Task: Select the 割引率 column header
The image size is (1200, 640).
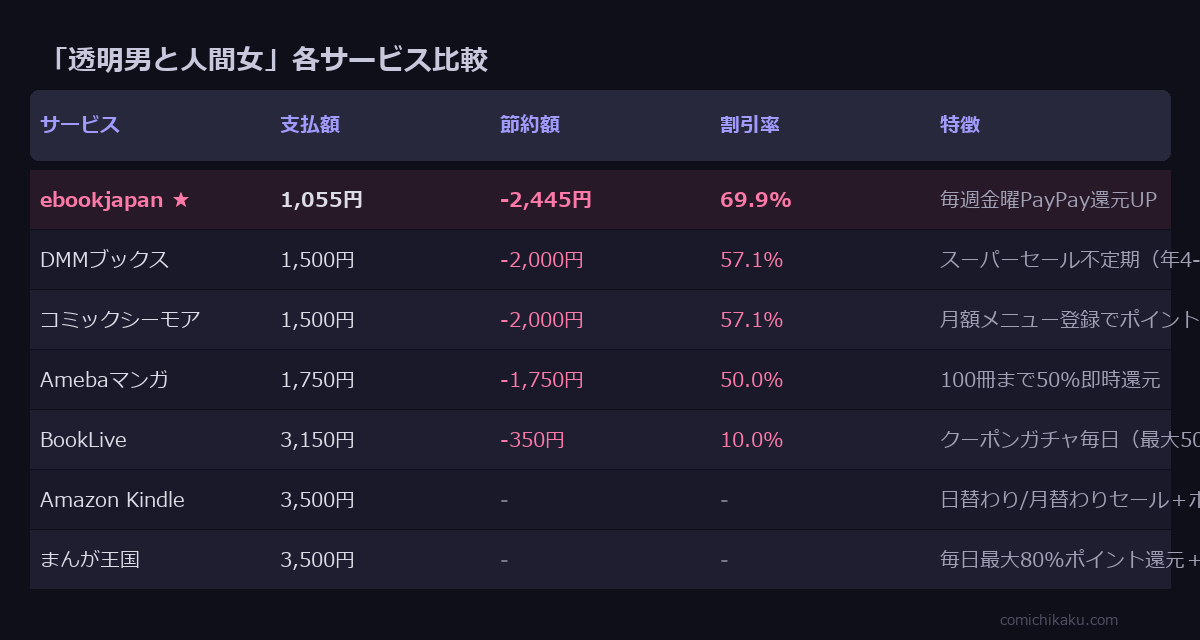Action: (x=750, y=125)
